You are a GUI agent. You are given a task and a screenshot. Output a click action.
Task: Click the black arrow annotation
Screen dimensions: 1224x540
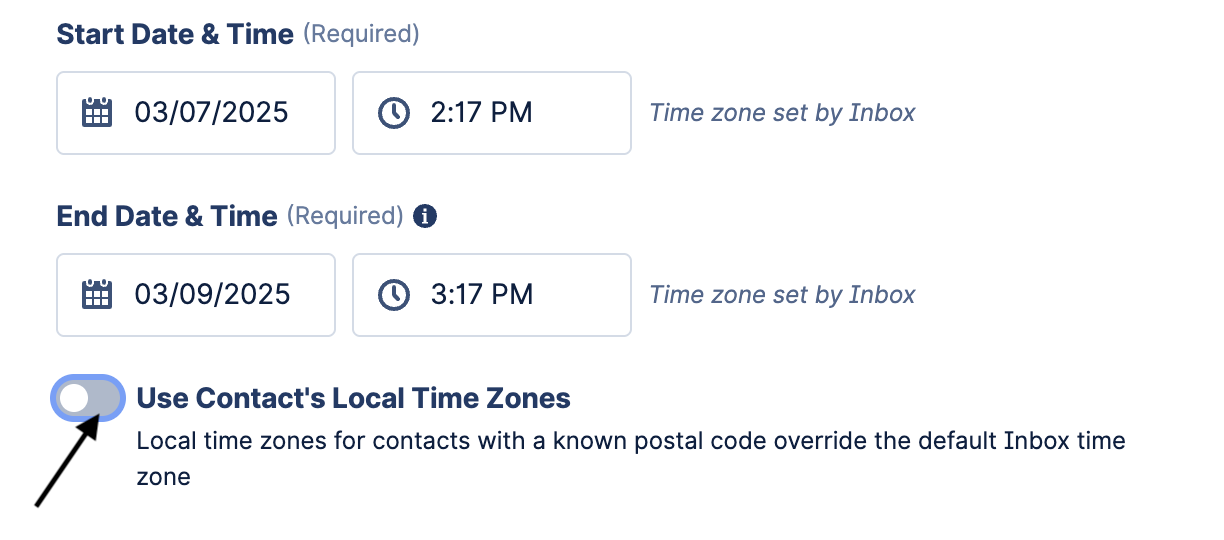point(68,461)
